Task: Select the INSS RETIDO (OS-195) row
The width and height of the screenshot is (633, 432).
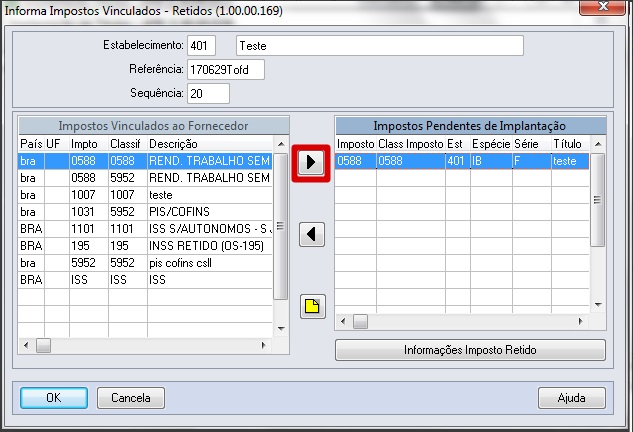Action: click(145, 246)
